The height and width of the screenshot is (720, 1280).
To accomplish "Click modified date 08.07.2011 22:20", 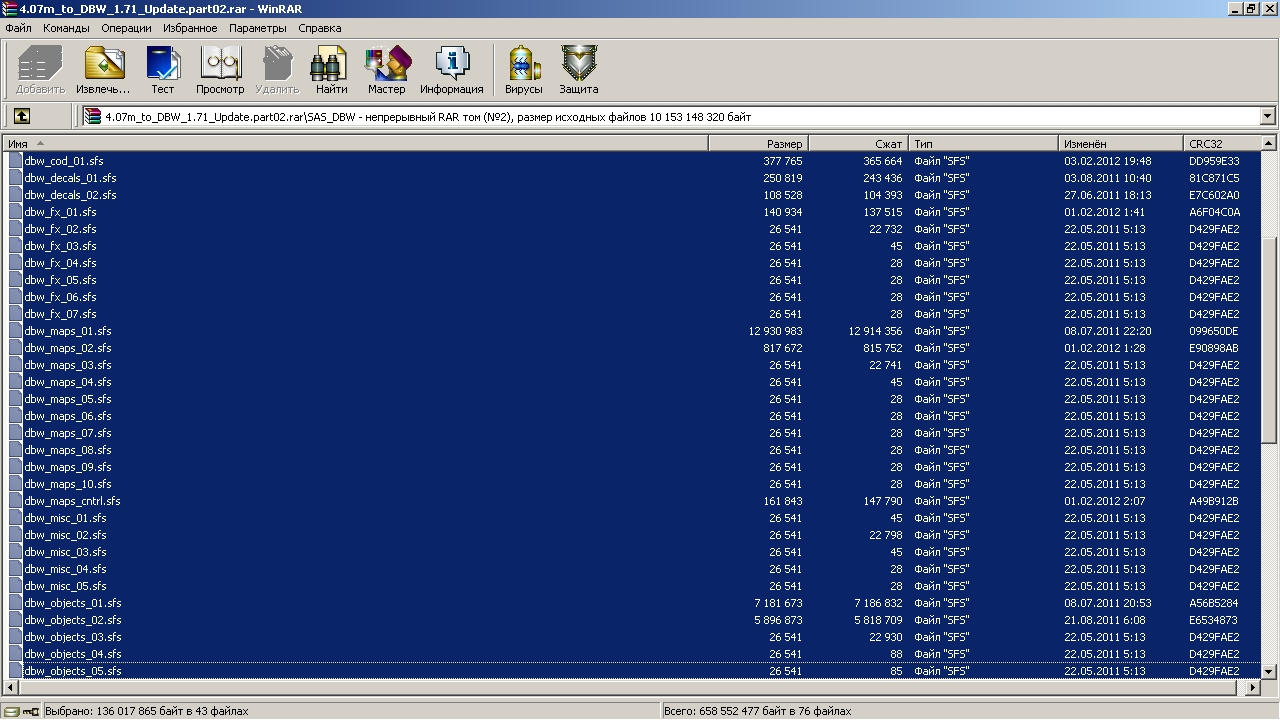I will [x=1108, y=331].
